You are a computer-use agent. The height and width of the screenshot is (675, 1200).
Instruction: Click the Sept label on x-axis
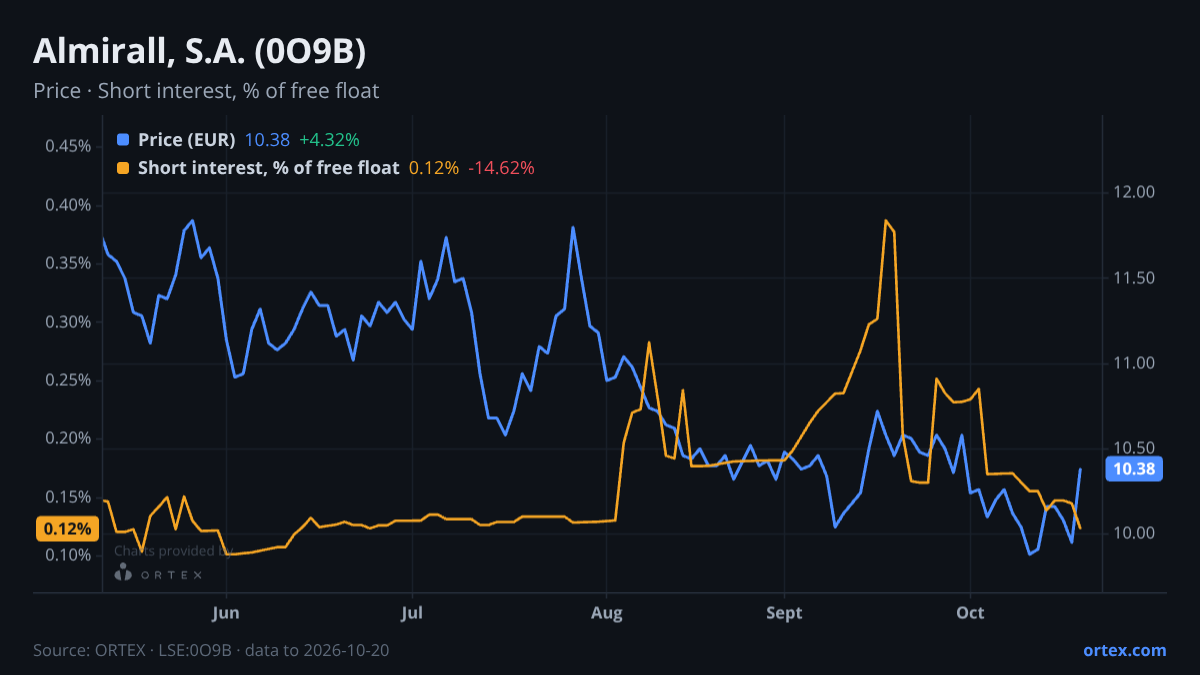(x=785, y=613)
